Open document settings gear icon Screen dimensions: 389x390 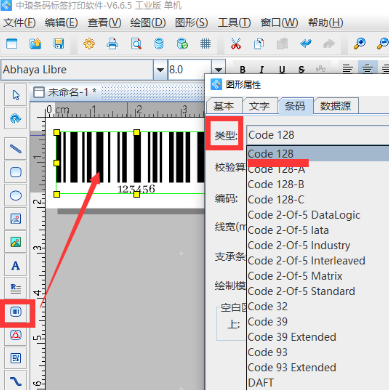89,44
